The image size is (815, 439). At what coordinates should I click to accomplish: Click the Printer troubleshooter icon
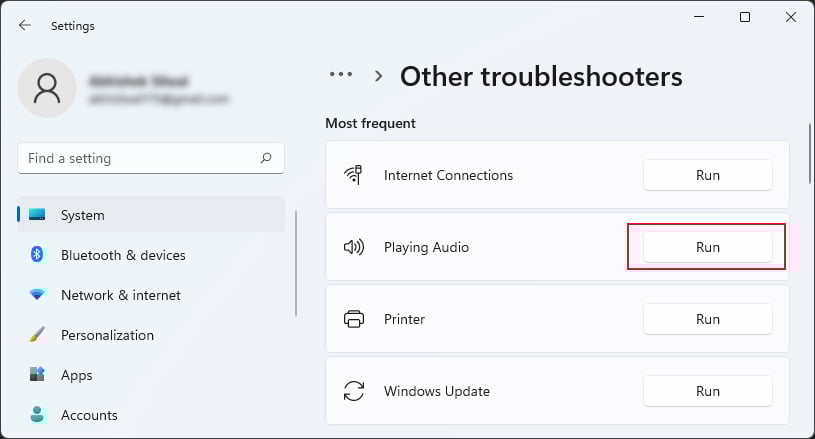(x=354, y=319)
